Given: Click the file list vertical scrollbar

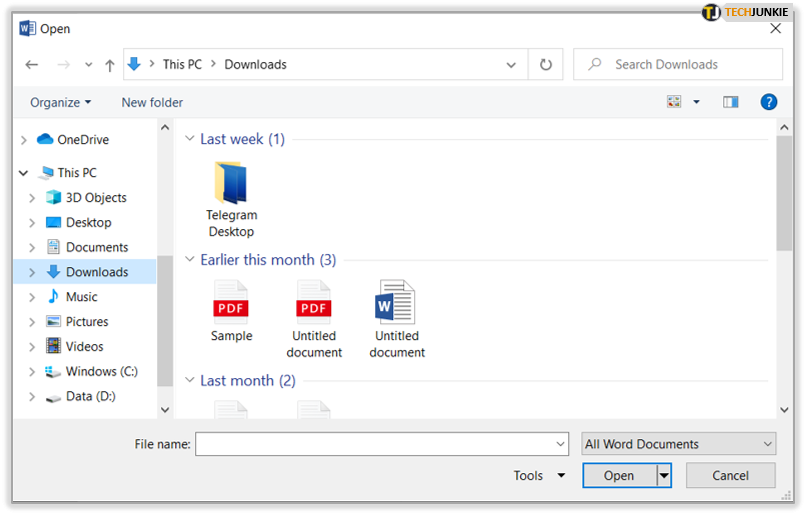Looking at the screenshot, I should pyautogui.click(x=784, y=194).
